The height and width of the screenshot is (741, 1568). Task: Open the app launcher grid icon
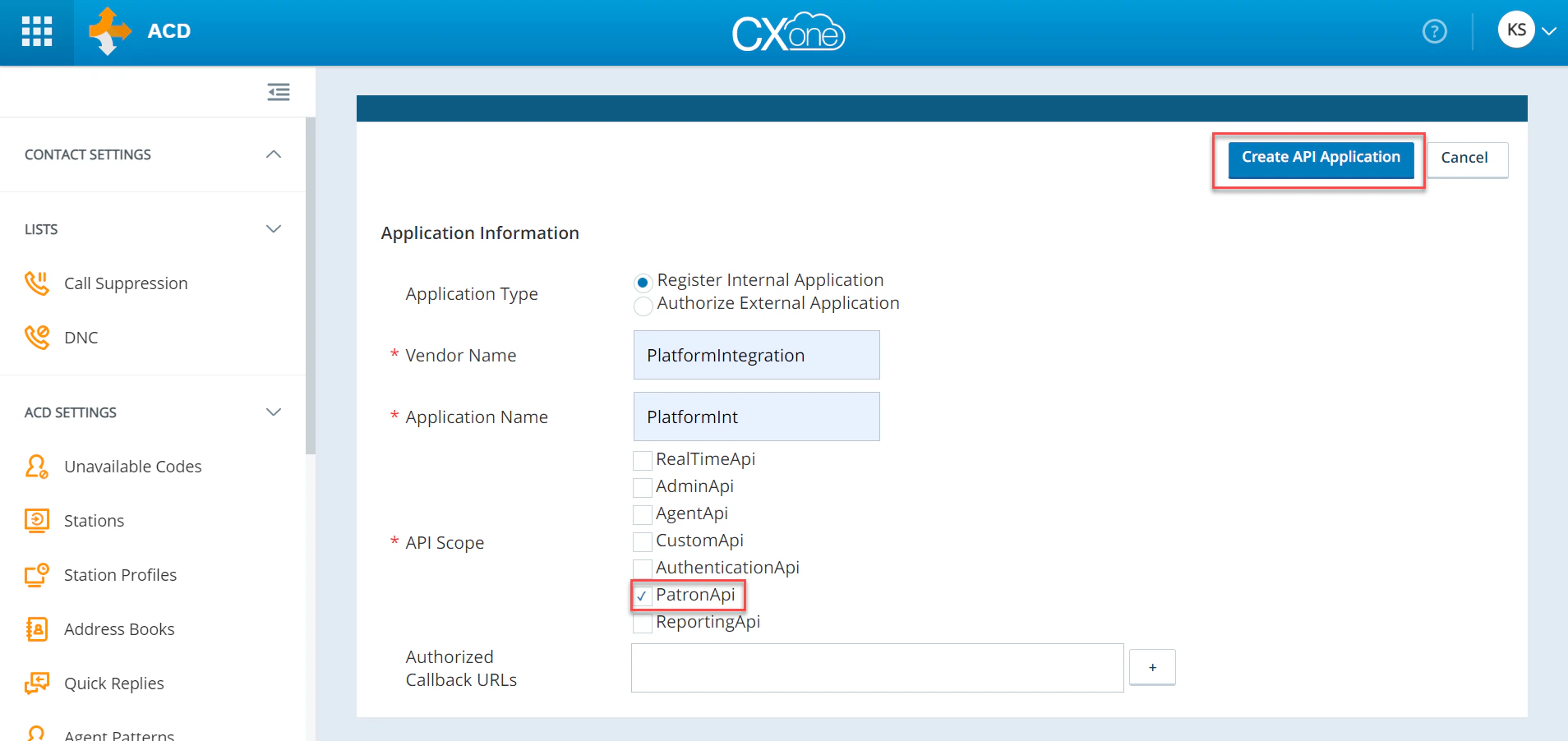pos(36,31)
